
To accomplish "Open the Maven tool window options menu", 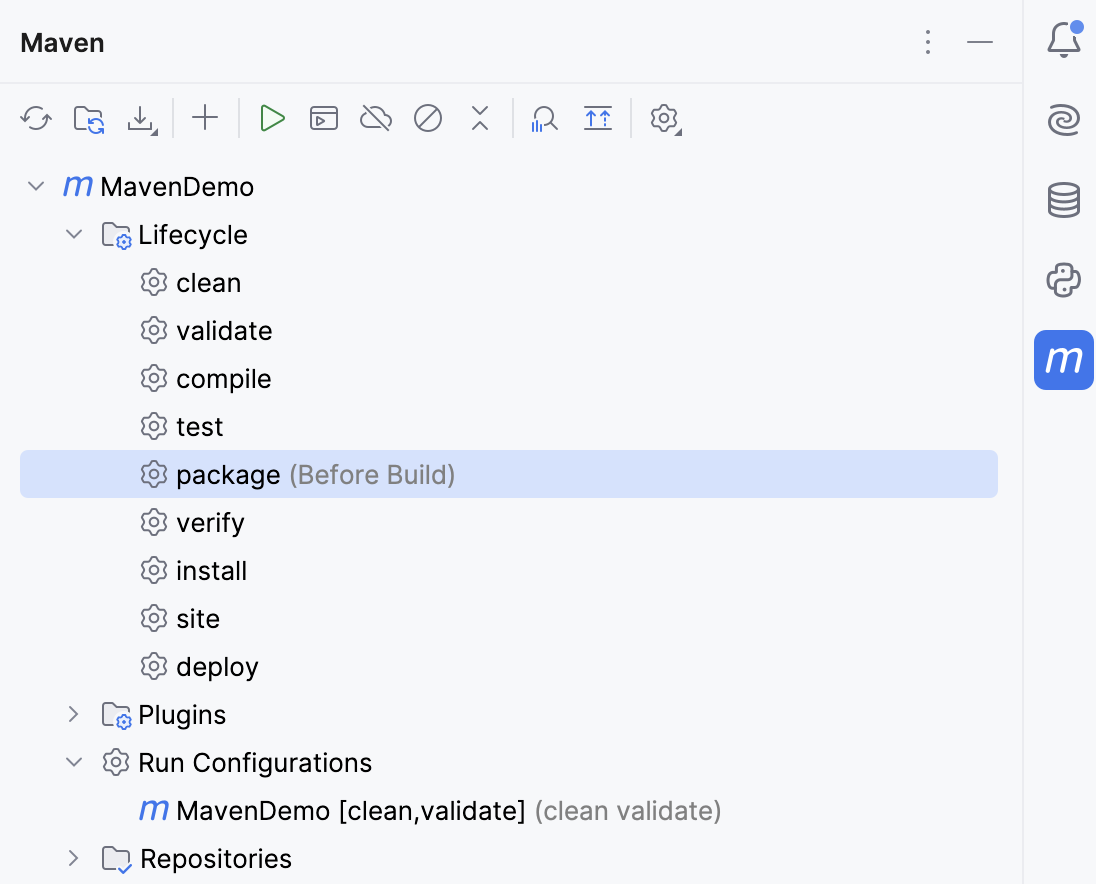I will click(x=928, y=42).
